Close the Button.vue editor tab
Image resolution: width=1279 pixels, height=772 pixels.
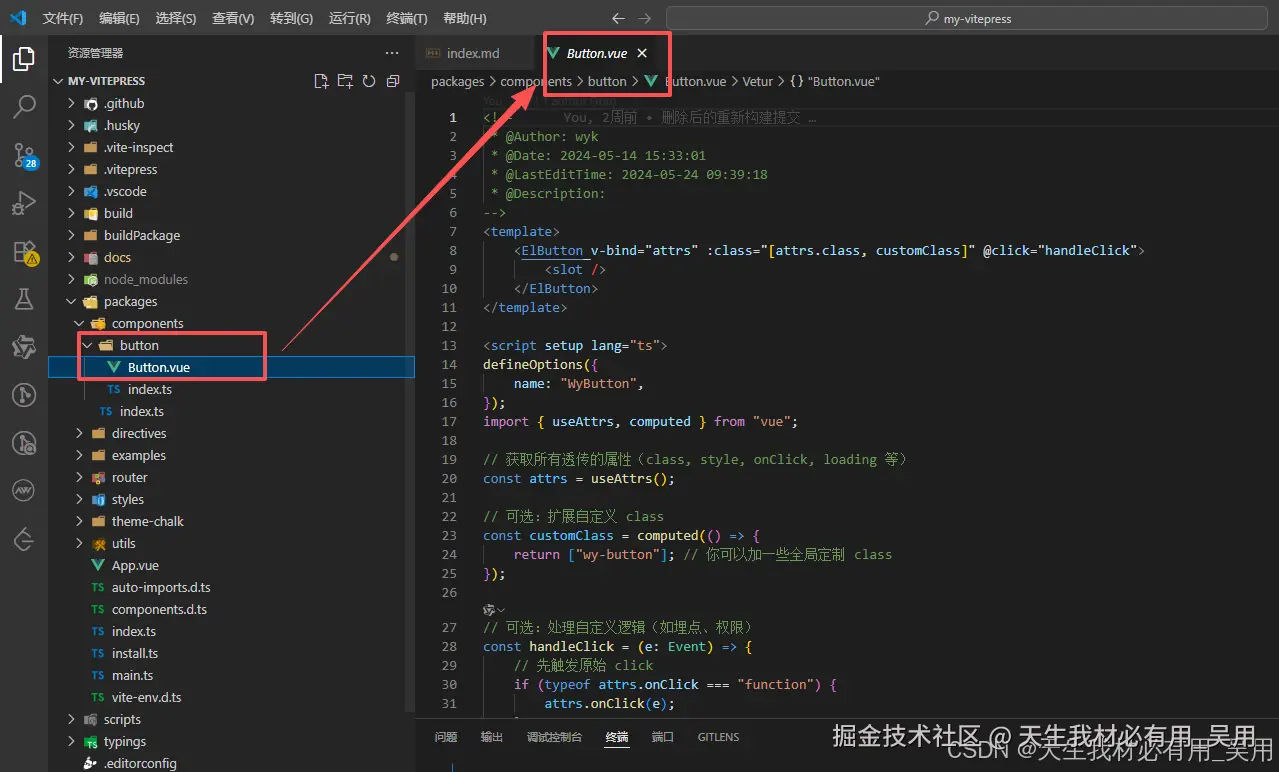pyautogui.click(x=642, y=53)
